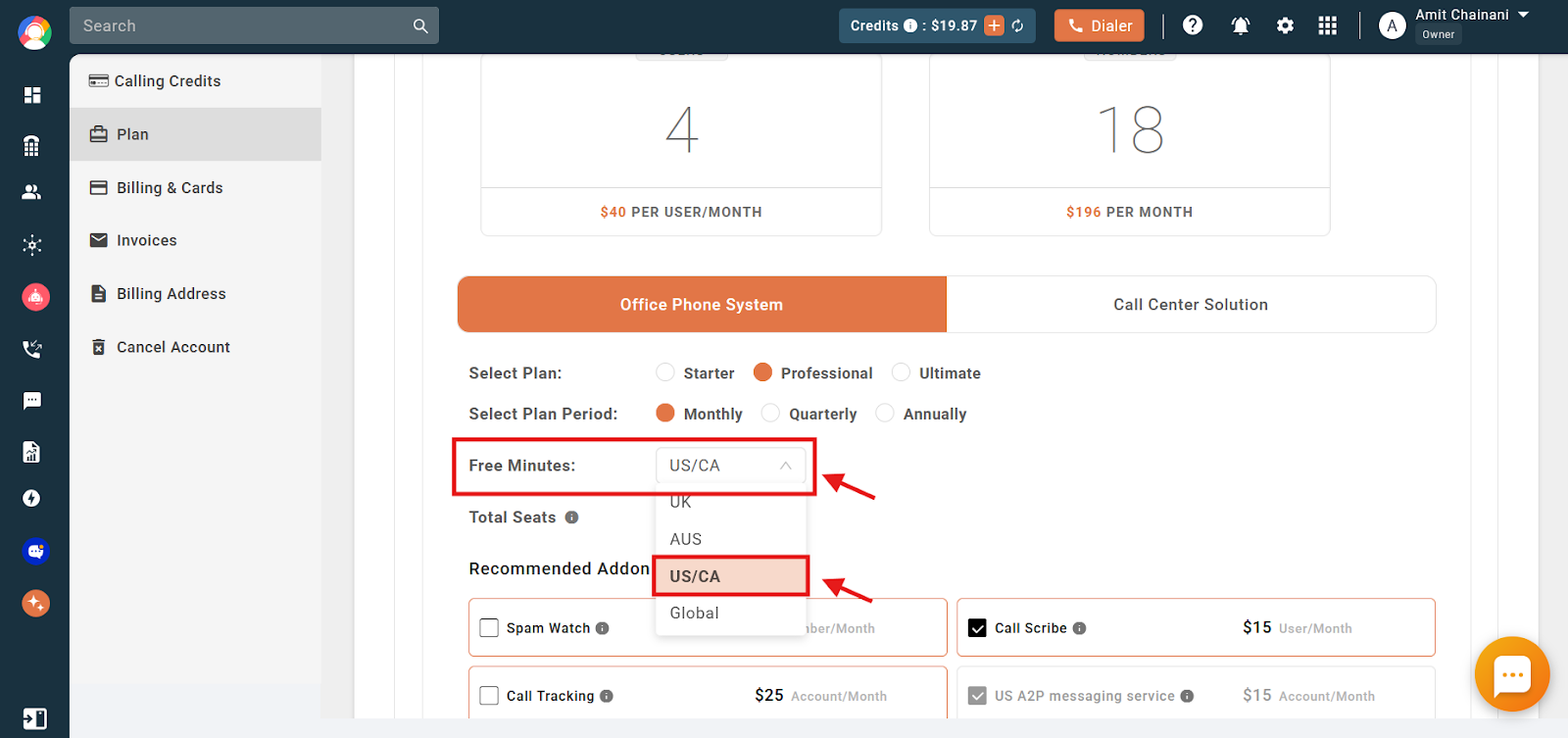Switch to Office Phone System tab
Screen dimensions: 1568x738
(702, 305)
